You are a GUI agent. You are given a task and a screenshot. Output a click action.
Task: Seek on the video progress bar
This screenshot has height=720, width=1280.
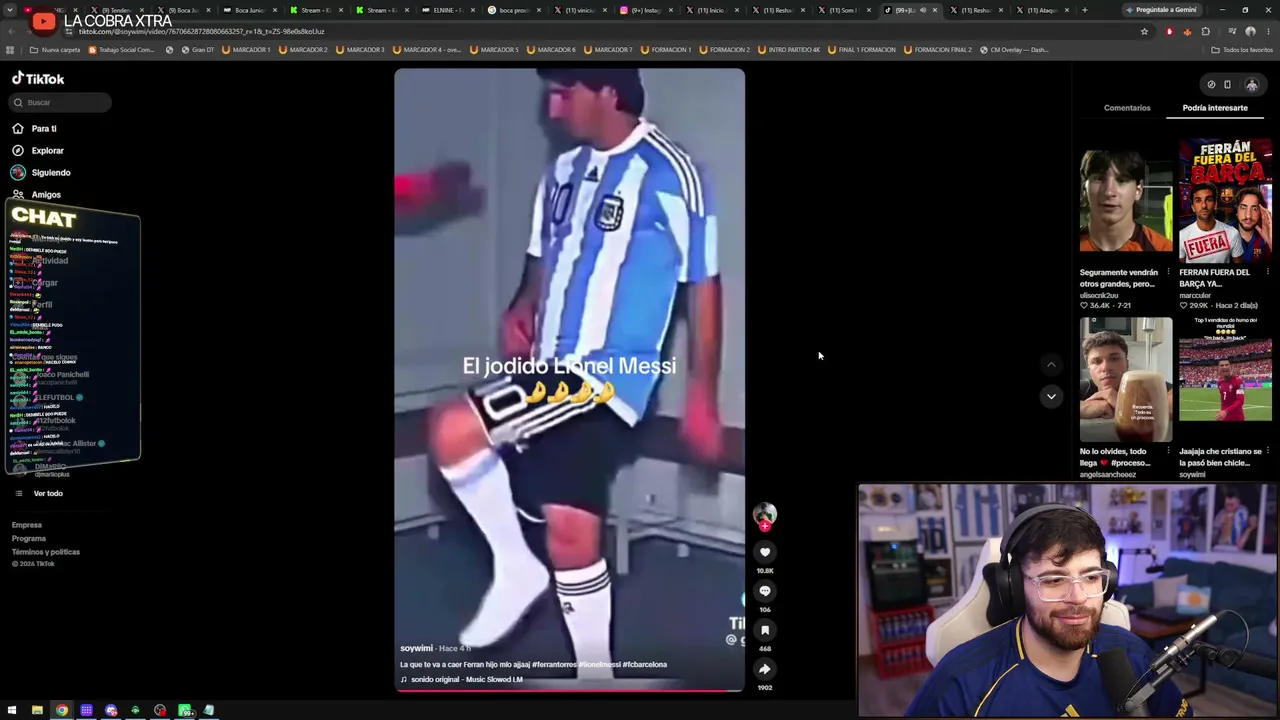[569, 690]
